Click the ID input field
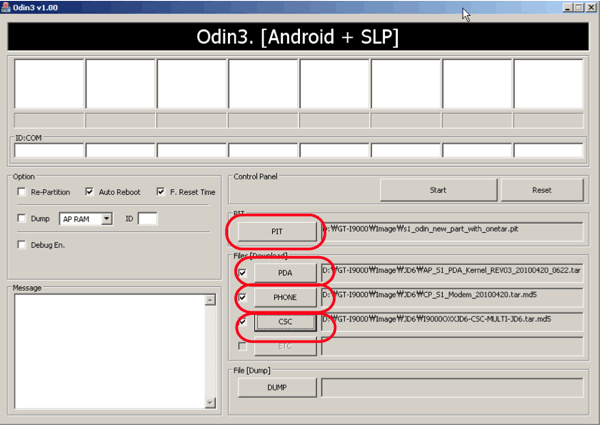 (x=147, y=218)
